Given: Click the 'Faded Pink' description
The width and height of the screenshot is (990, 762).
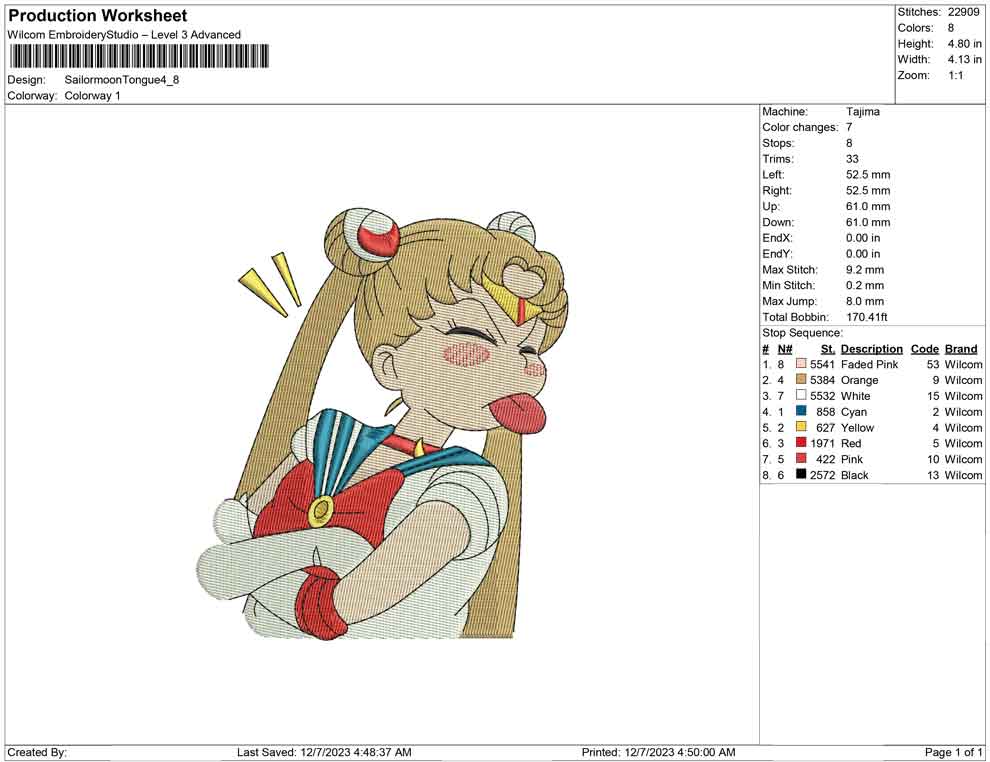Looking at the screenshot, I should point(869,364).
